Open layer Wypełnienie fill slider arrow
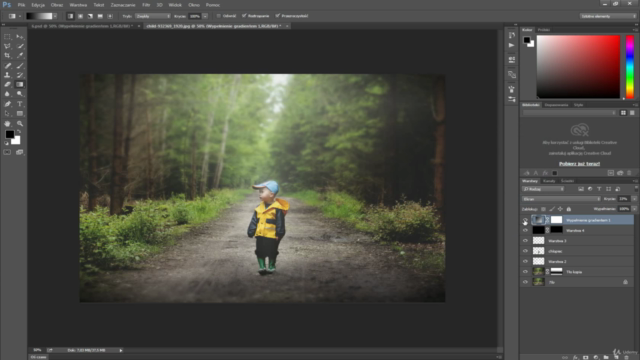This screenshot has height=360, width=640. [x=634, y=209]
